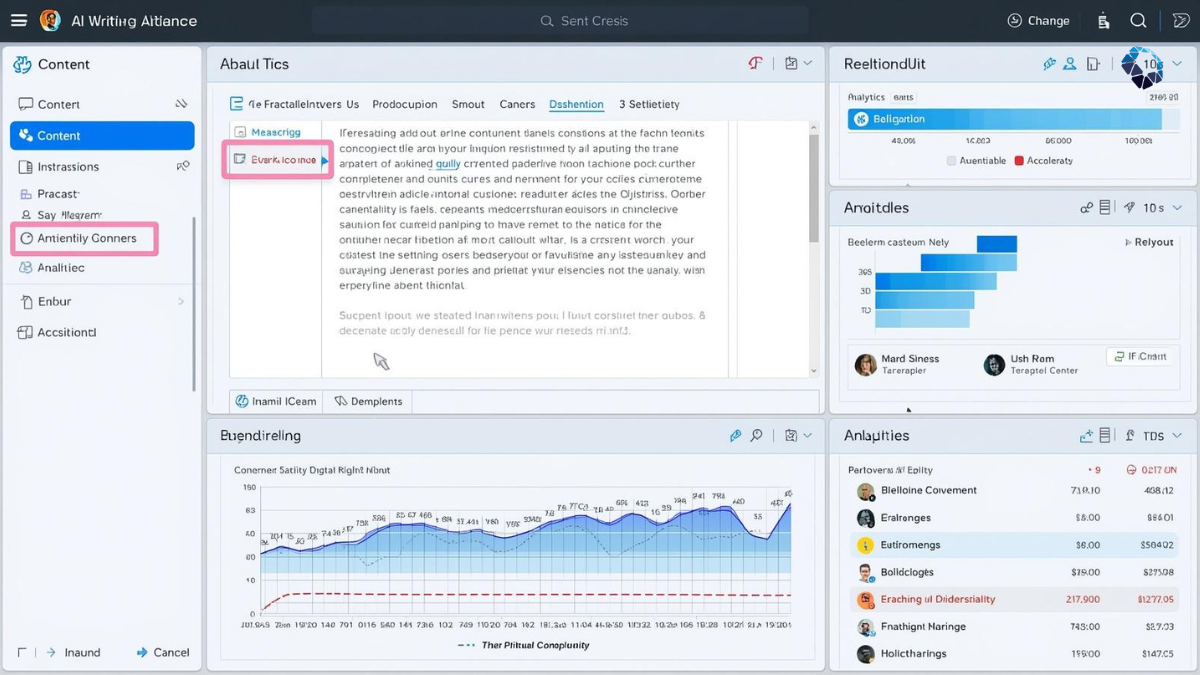Select the red Evark.icoince list entry
This screenshot has width=1200, height=675.
(x=277, y=159)
